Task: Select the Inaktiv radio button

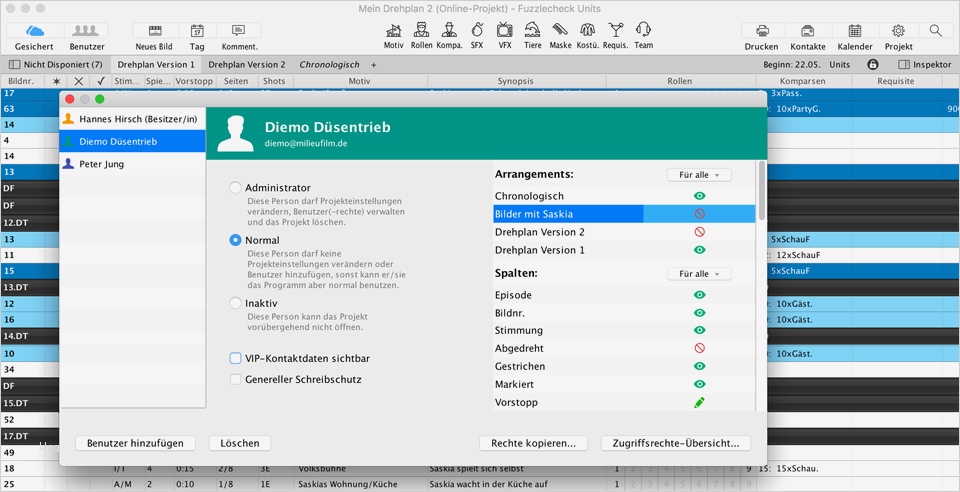Action: pos(236,303)
